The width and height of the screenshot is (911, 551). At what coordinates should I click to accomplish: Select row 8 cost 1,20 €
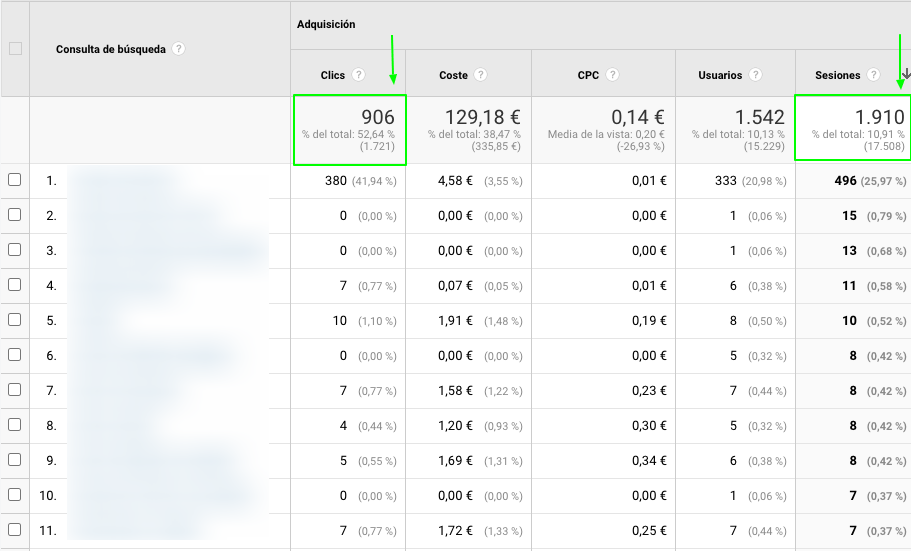[x=455, y=425]
